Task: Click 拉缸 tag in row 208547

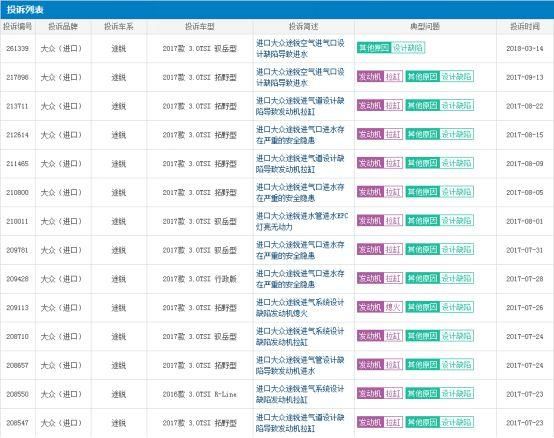Action: (x=393, y=422)
